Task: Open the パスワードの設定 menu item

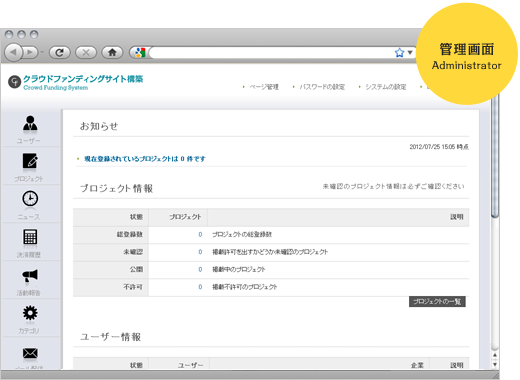Action: point(322,87)
